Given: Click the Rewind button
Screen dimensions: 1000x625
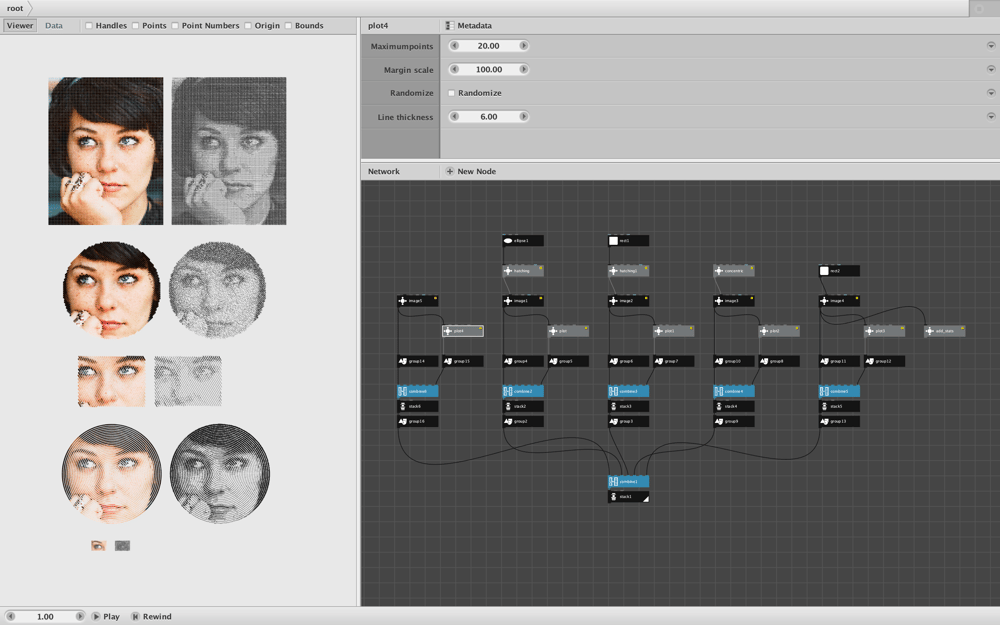Looking at the screenshot, I should pos(151,617).
